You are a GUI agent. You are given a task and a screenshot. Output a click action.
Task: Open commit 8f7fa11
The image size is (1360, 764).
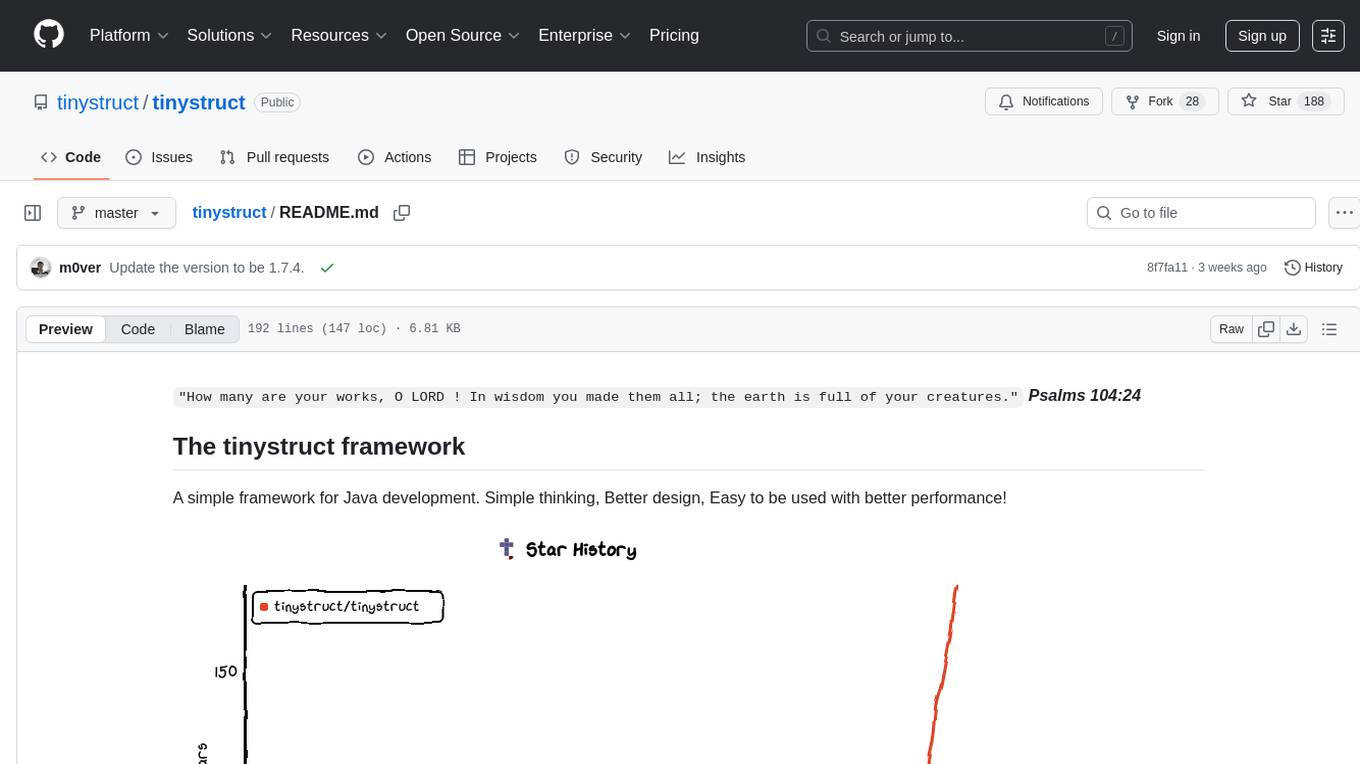tap(1167, 268)
